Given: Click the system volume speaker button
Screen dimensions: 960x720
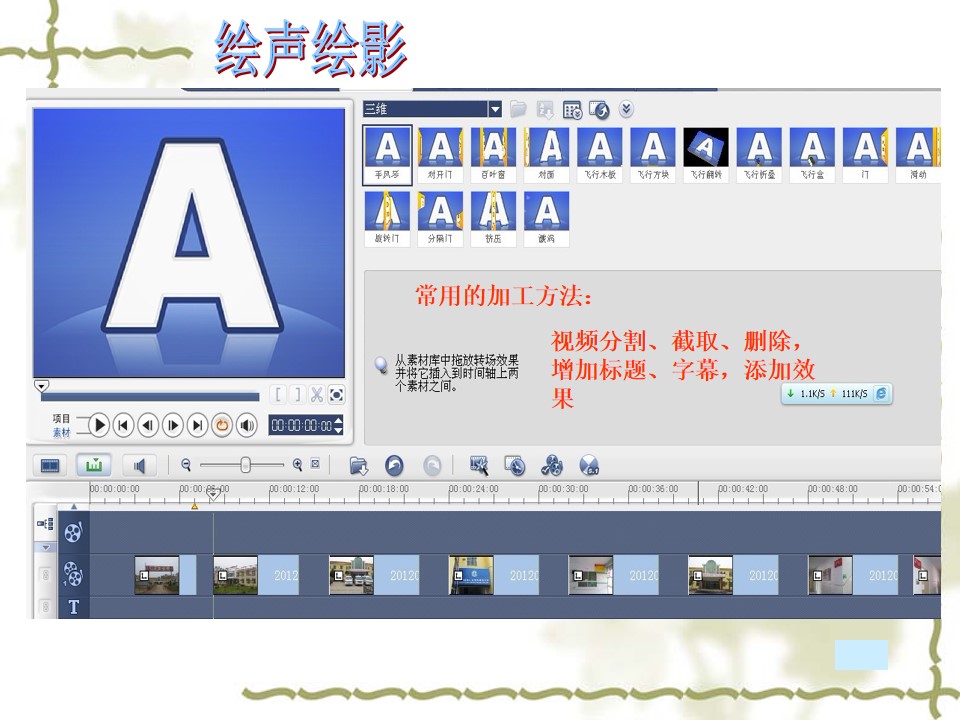Looking at the screenshot, I should point(246,425).
